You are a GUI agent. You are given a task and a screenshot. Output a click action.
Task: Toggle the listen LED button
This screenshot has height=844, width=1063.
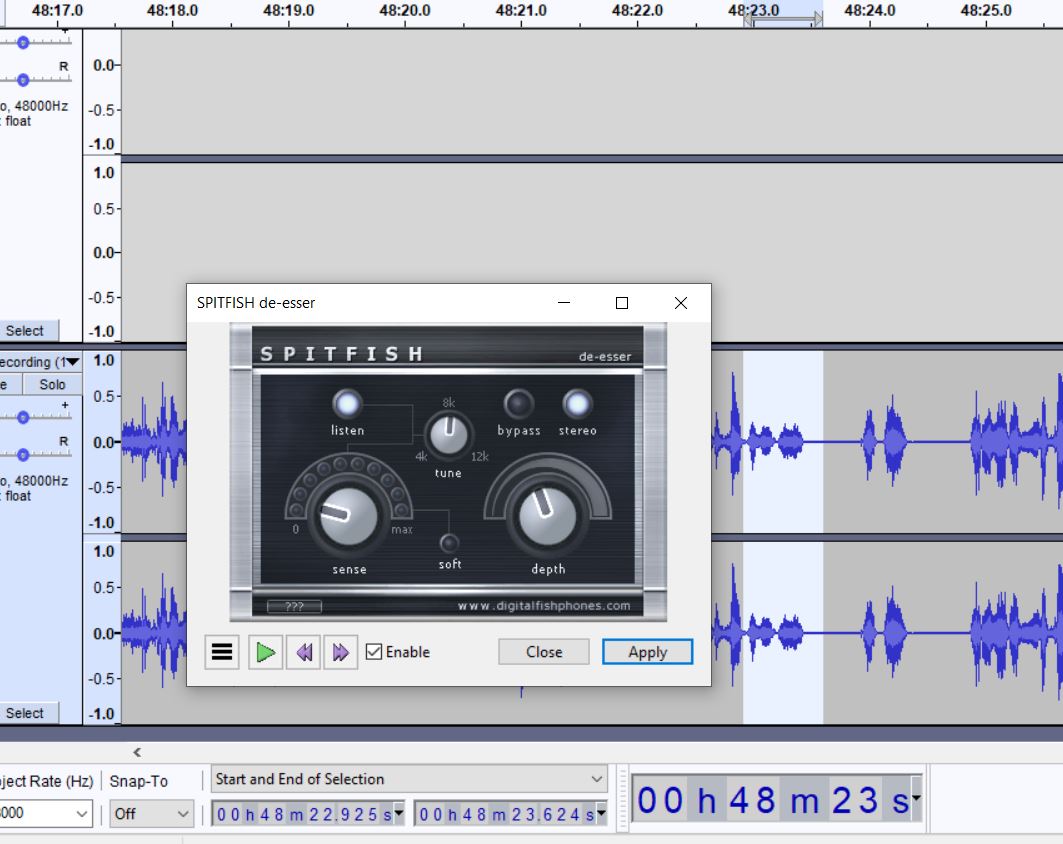[x=347, y=404]
